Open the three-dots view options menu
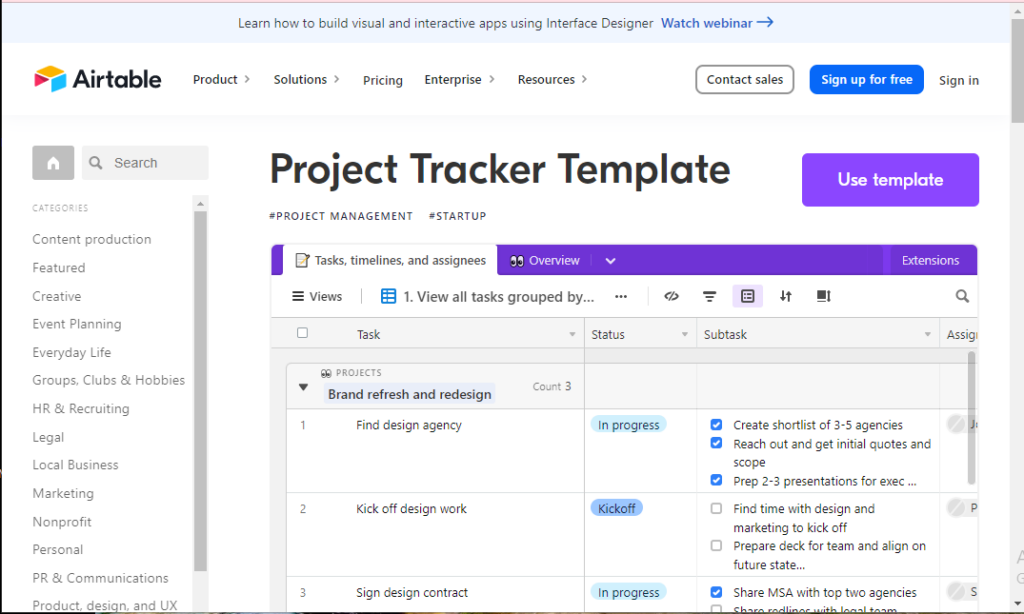1024x614 pixels. coord(621,296)
